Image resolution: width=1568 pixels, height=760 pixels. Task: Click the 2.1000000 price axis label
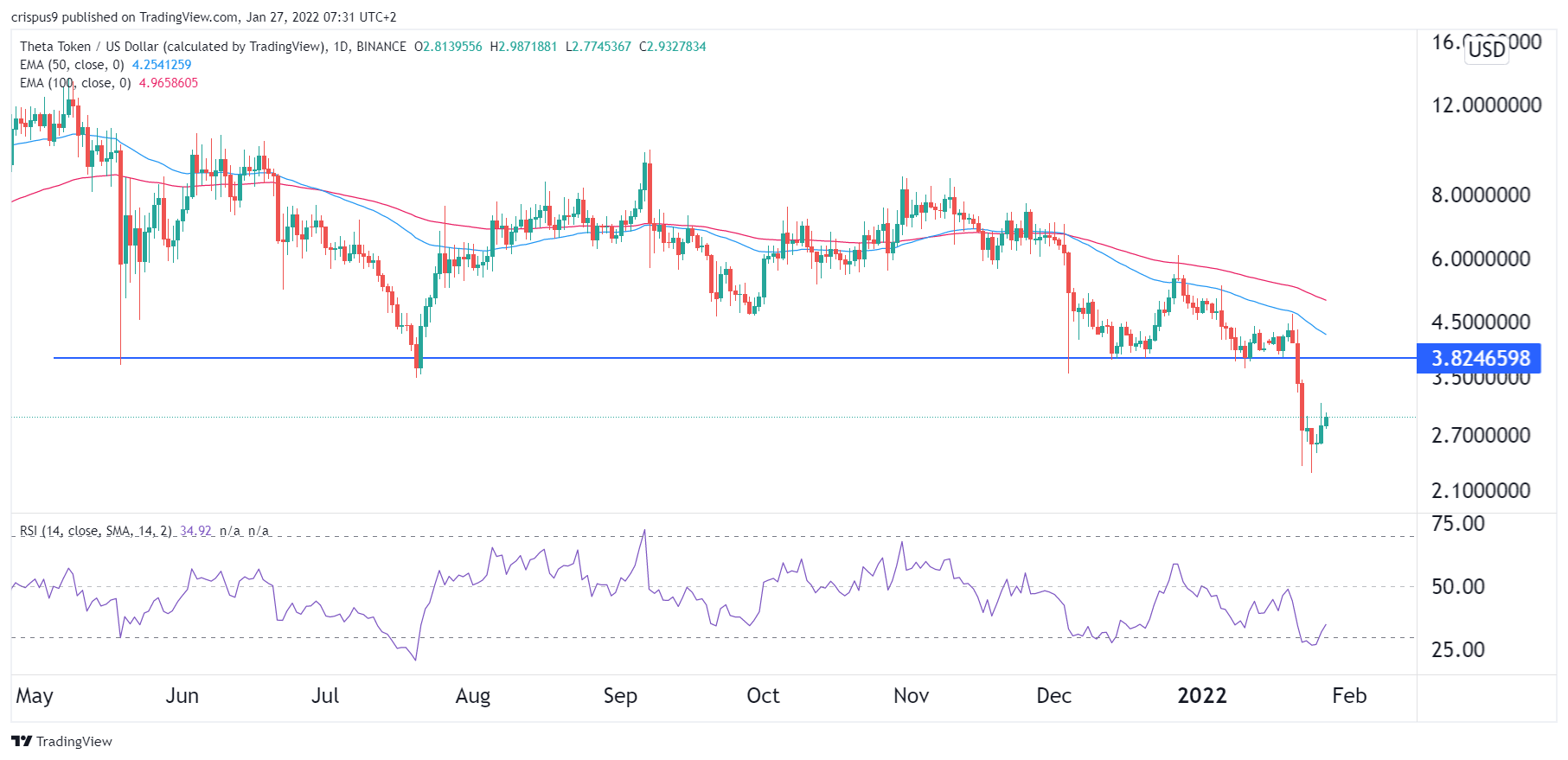coord(1481,491)
